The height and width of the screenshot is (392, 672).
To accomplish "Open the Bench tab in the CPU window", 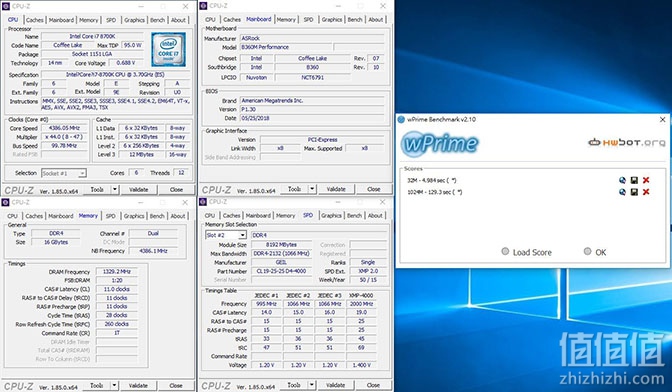I will [157, 20].
